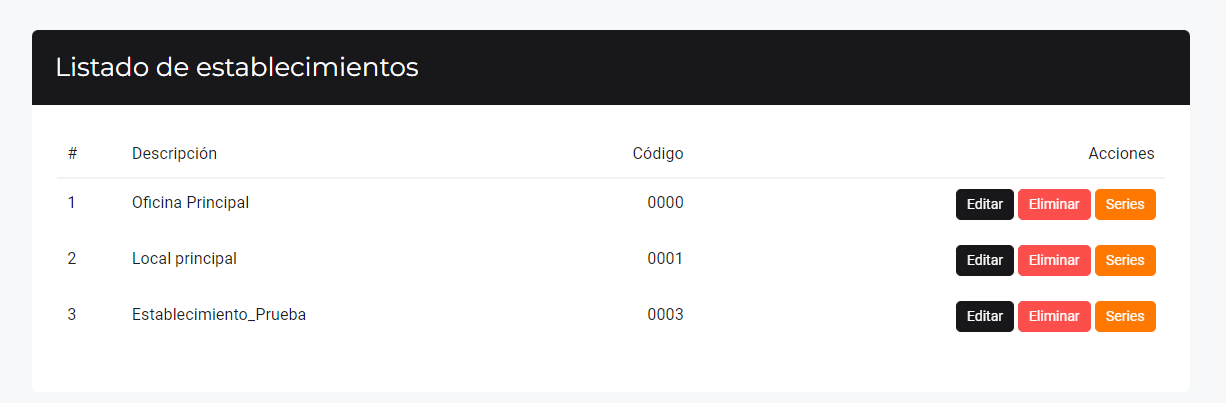Open Series for Establecimiento_Prueba
The height and width of the screenshot is (403, 1226).
tap(1125, 316)
